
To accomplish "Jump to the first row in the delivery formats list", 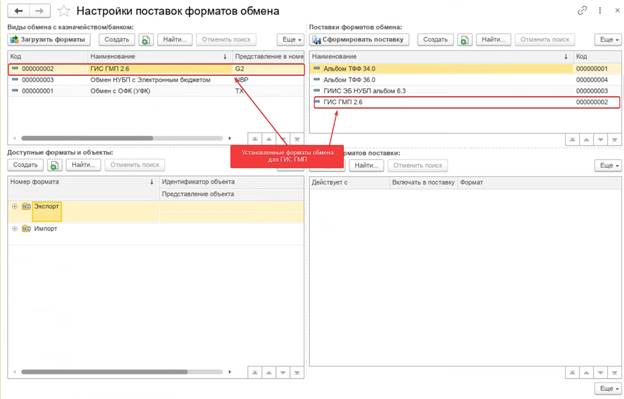I will coord(572,373).
